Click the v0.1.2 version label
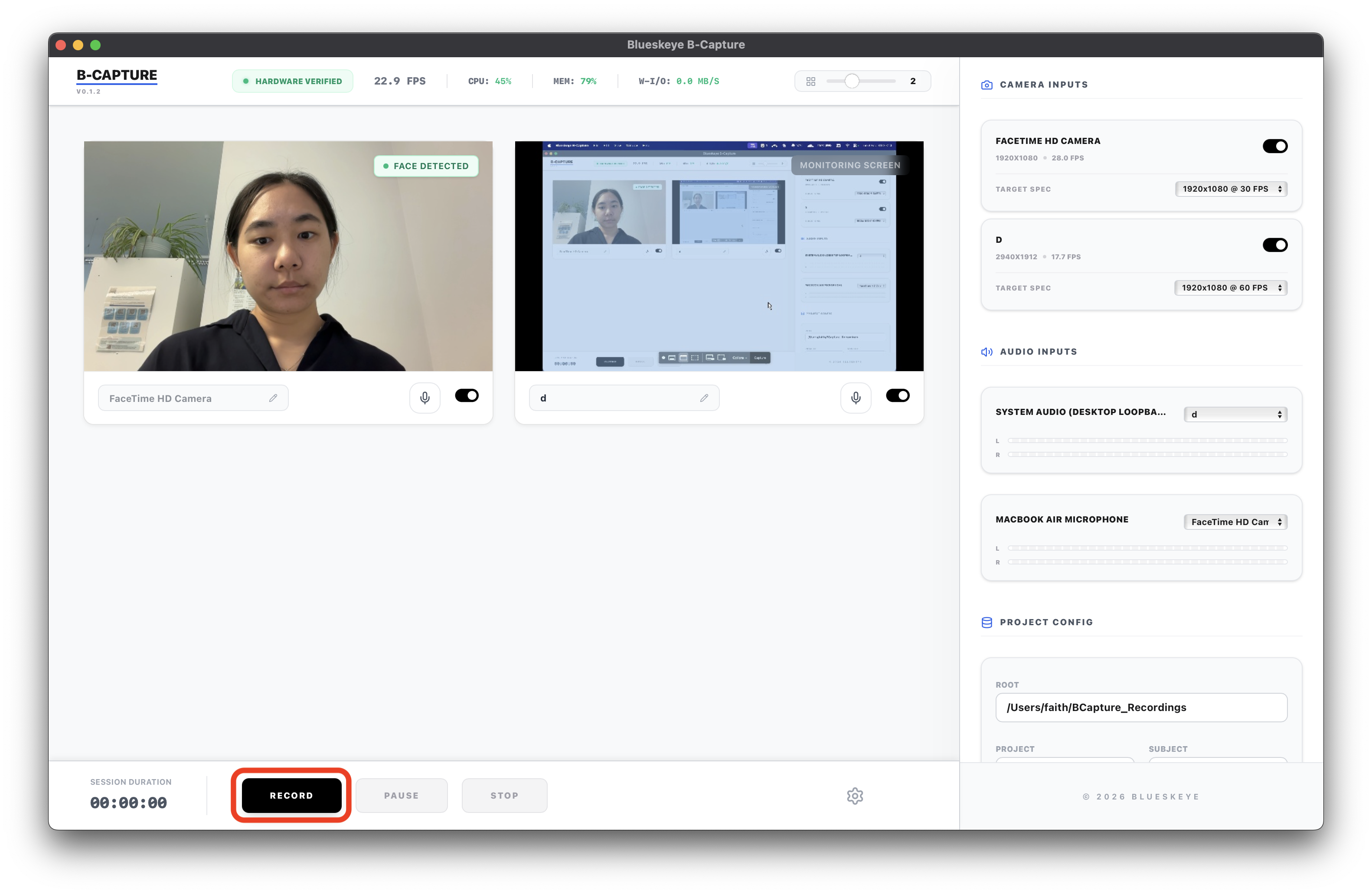This screenshot has height=894, width=1372. [x=88, y=91]
